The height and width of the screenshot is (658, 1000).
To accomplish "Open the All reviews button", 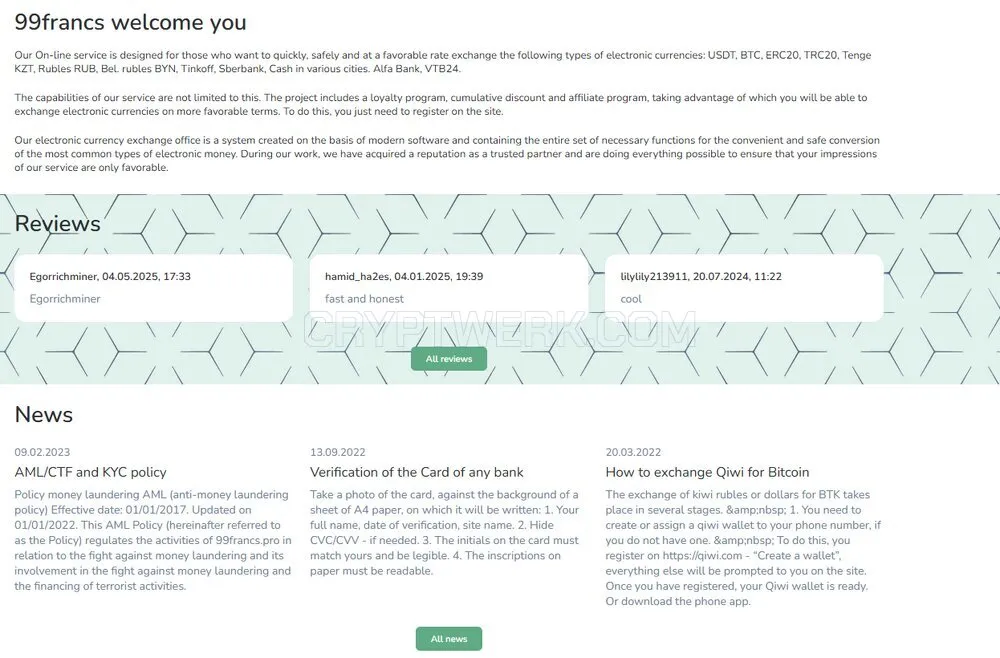I will click(x=448, y=359).
